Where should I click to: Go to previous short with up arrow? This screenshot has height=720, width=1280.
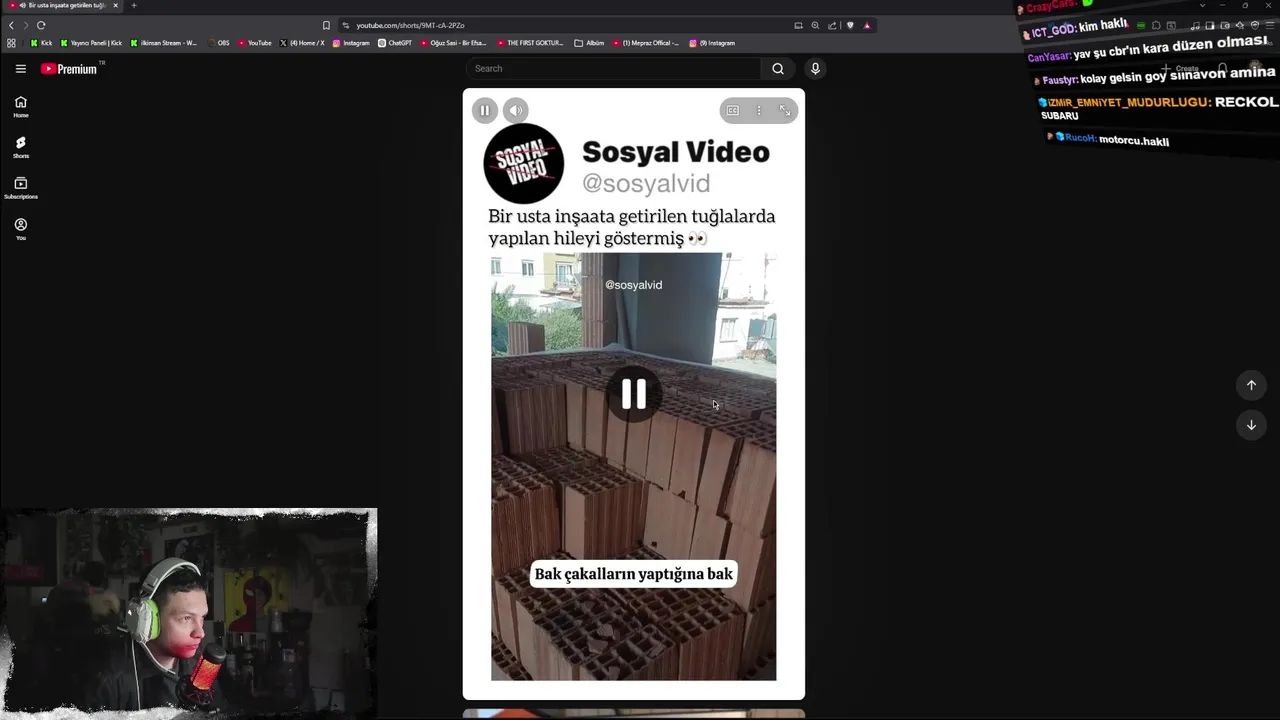coord(1251,385)
